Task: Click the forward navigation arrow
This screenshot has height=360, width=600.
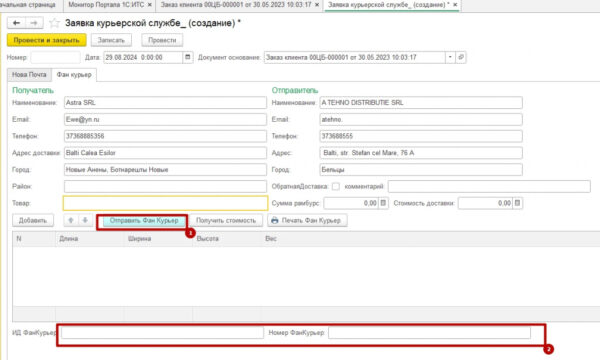Action: pyautogui.click(x=34, y=23)
